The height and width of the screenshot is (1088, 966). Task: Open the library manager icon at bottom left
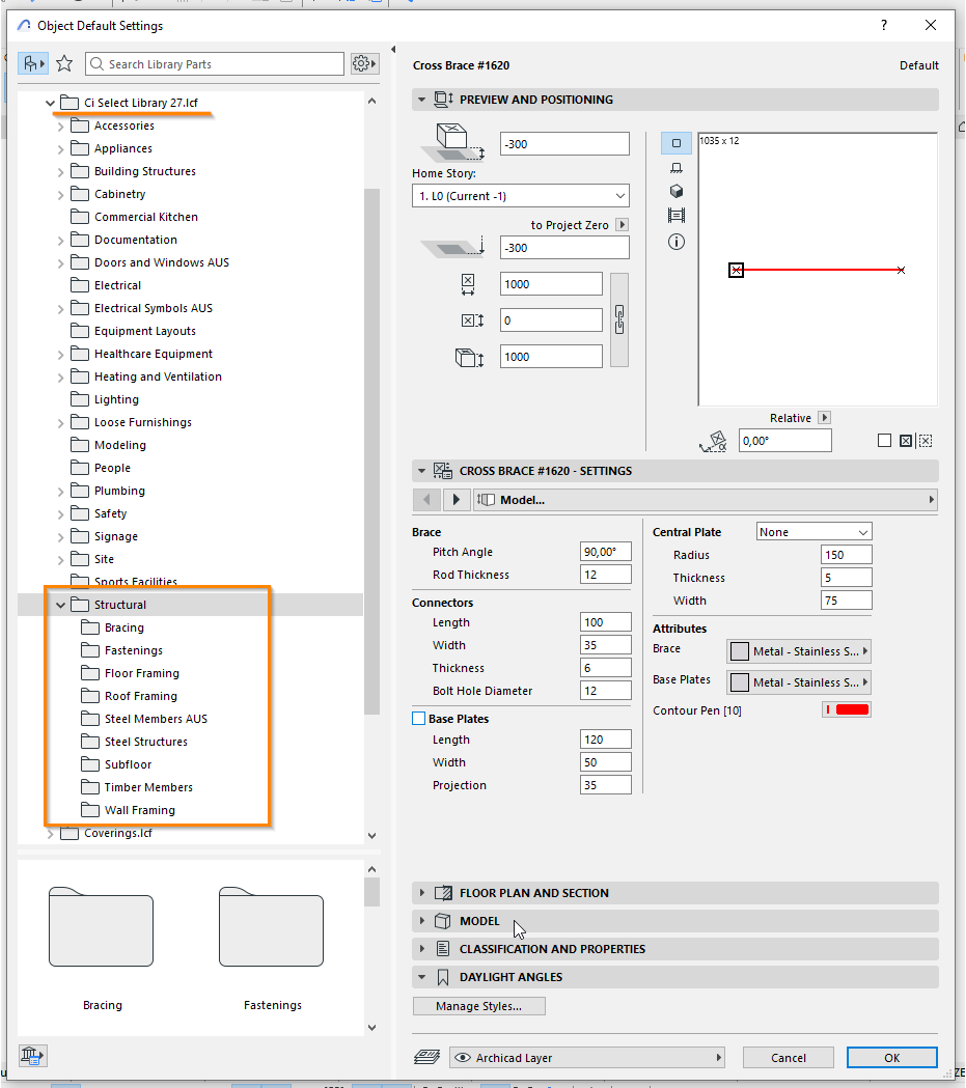pyautogui.click(x=32, y=1055)
